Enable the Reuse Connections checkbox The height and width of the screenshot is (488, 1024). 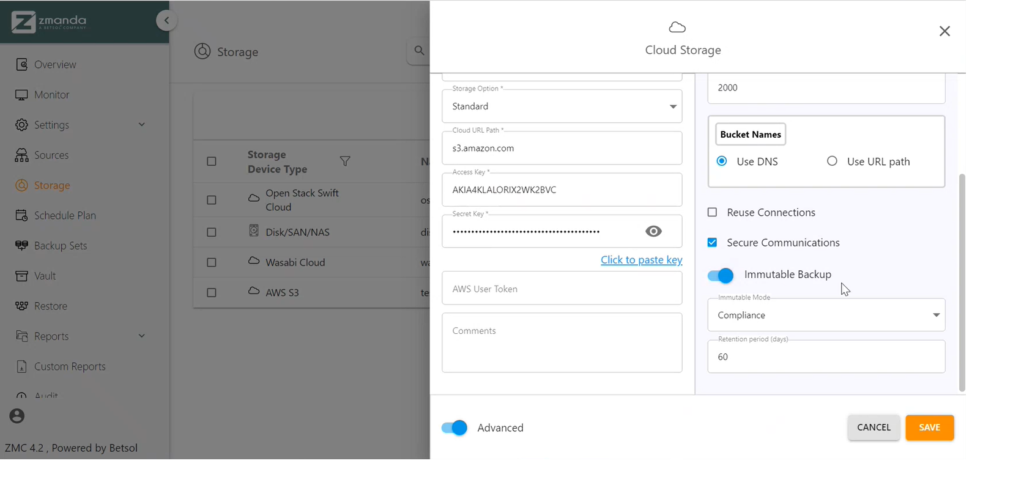tap(712, 212)
